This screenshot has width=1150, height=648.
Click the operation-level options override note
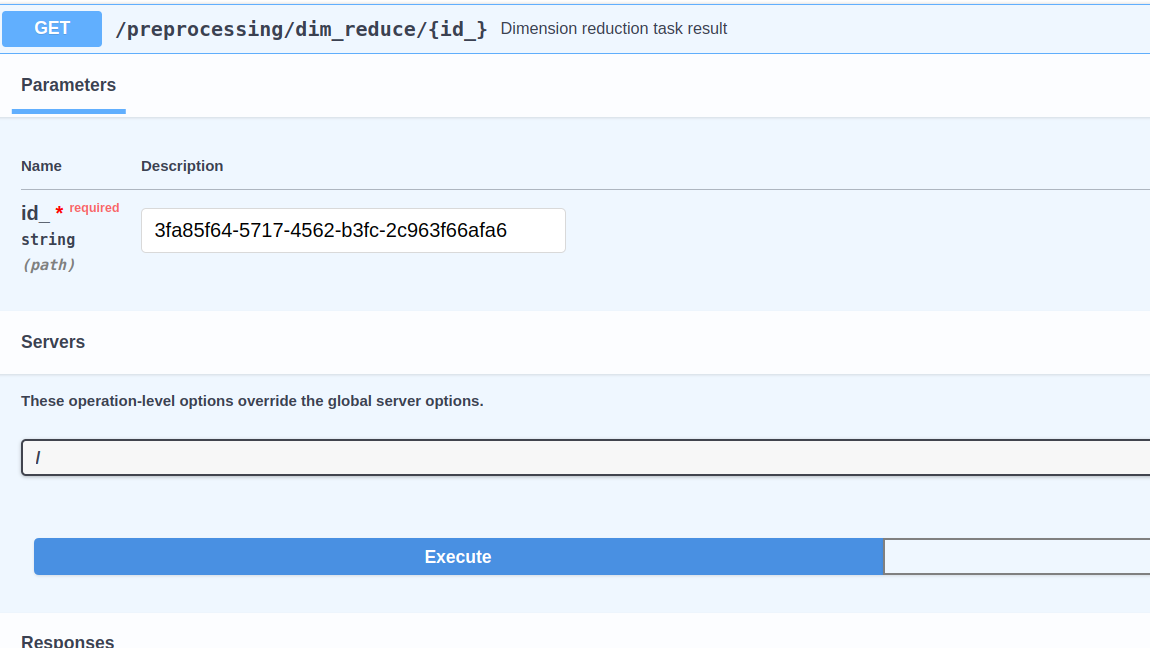coord(252,400)
